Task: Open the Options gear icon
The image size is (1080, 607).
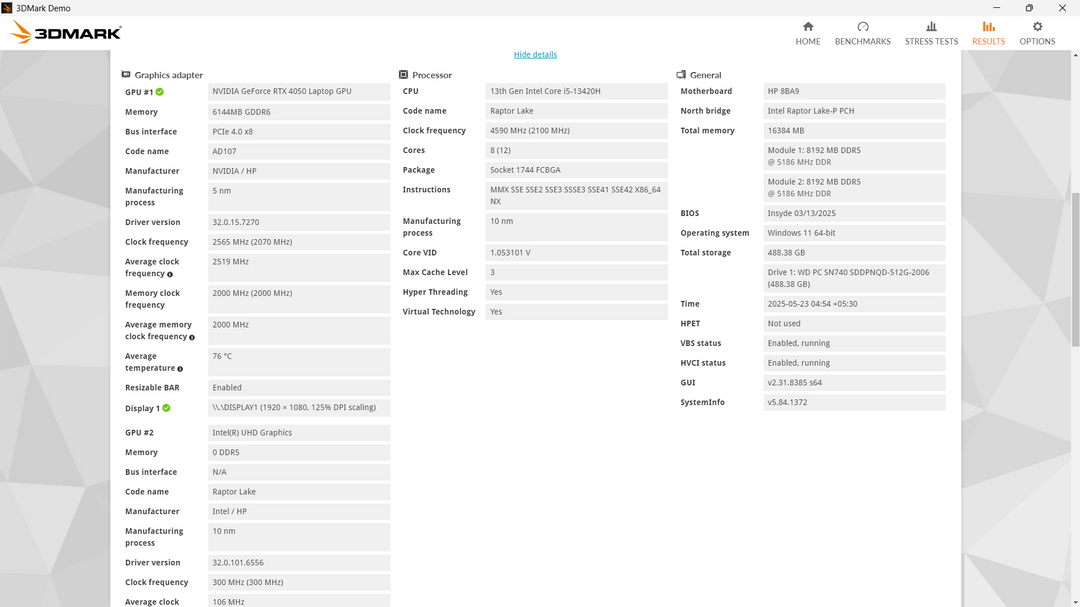Action: point(1037,27)
